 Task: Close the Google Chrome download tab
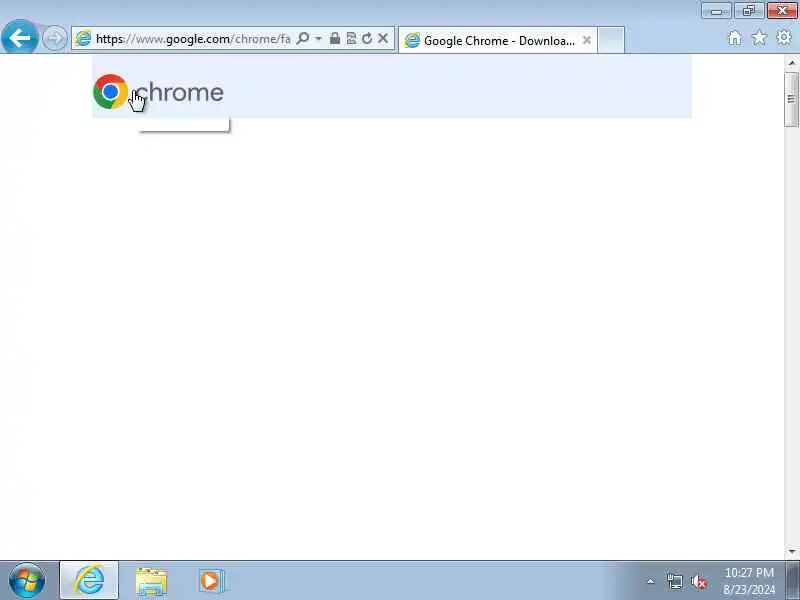click(x=587, y=40)
